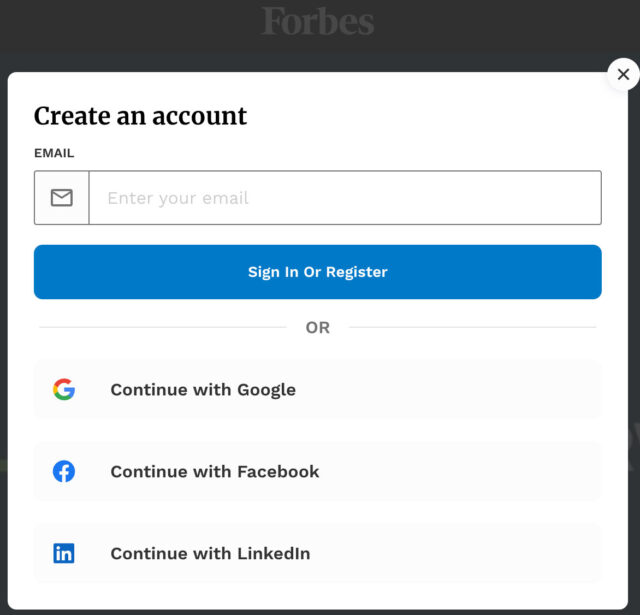
Task: Click the LinkedIn logo icon
Action: (x=64, y=553)
